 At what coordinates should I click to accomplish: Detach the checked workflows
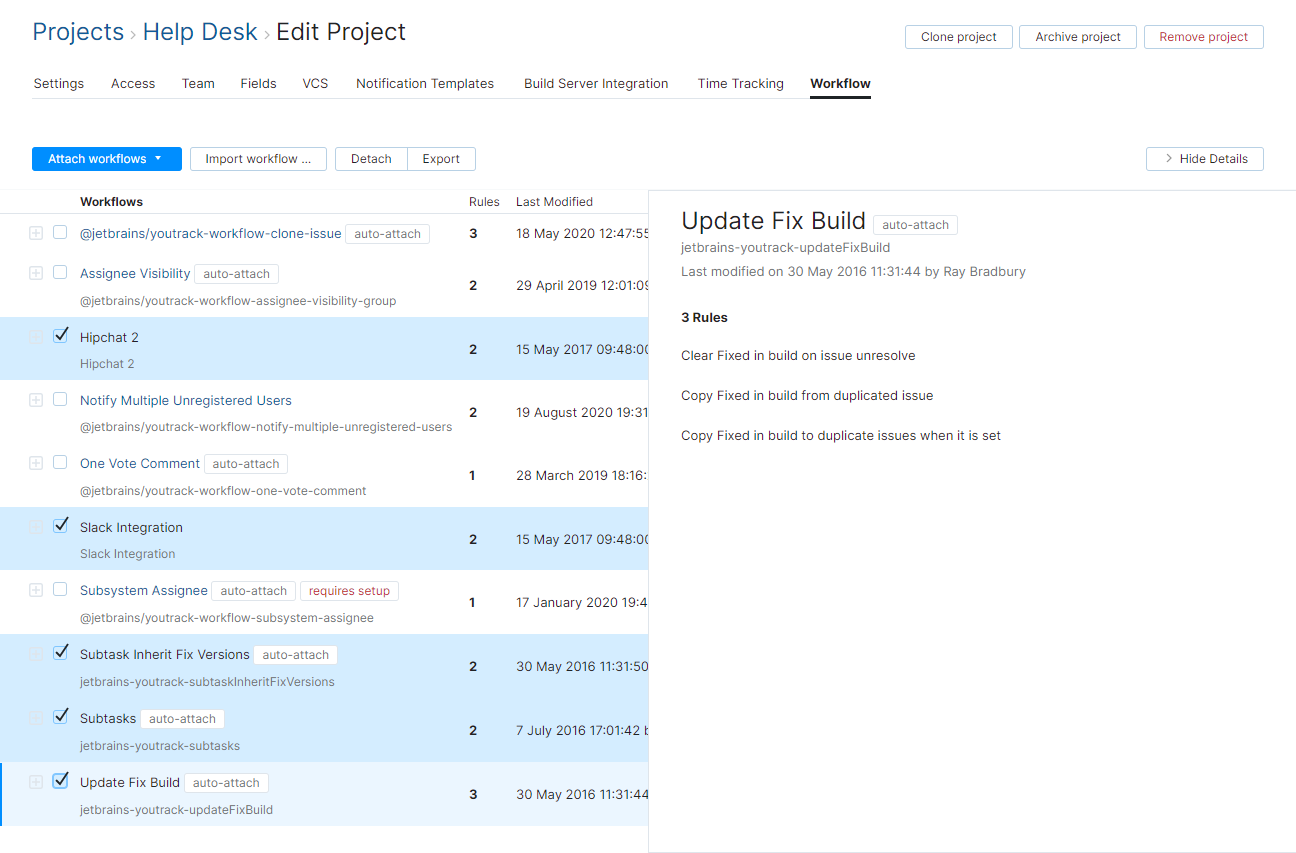[371, 158]
